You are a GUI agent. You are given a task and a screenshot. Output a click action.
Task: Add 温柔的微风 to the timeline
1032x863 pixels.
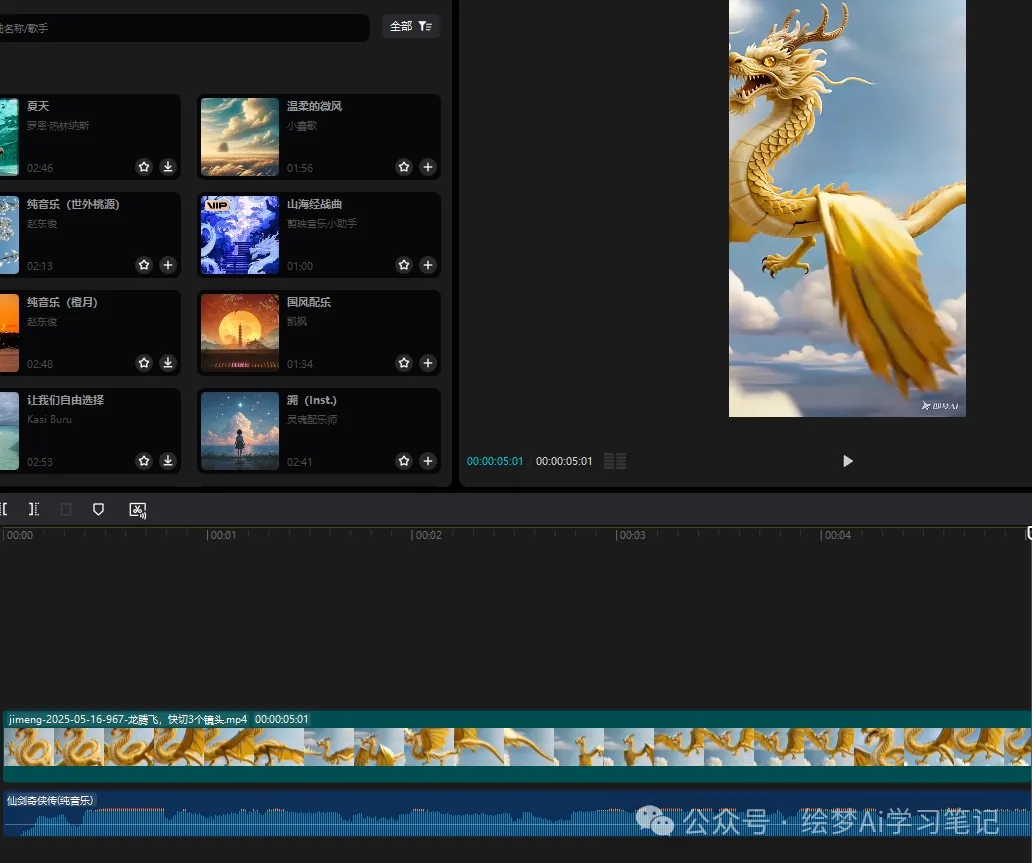428,167
